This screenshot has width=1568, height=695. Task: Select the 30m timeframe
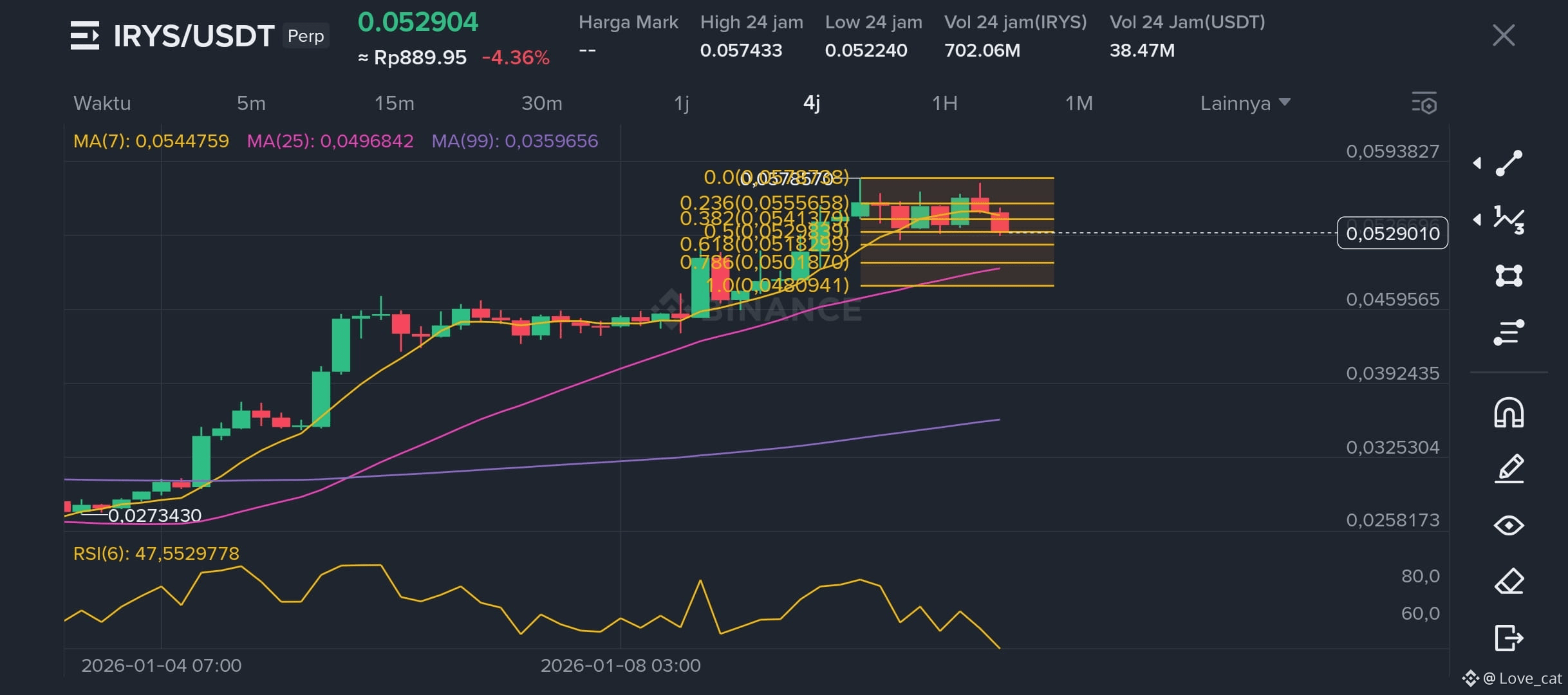542,103
